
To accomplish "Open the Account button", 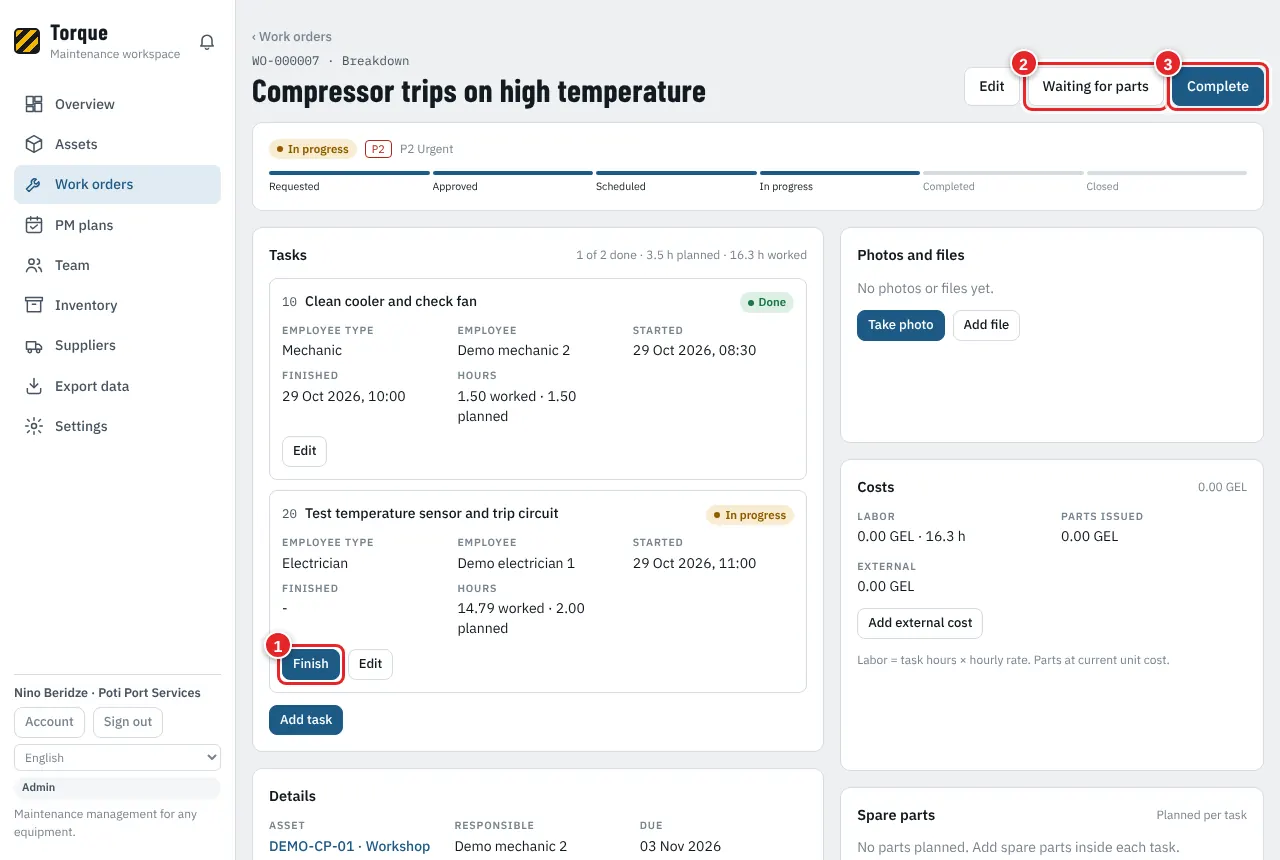I will click(49, 722).
